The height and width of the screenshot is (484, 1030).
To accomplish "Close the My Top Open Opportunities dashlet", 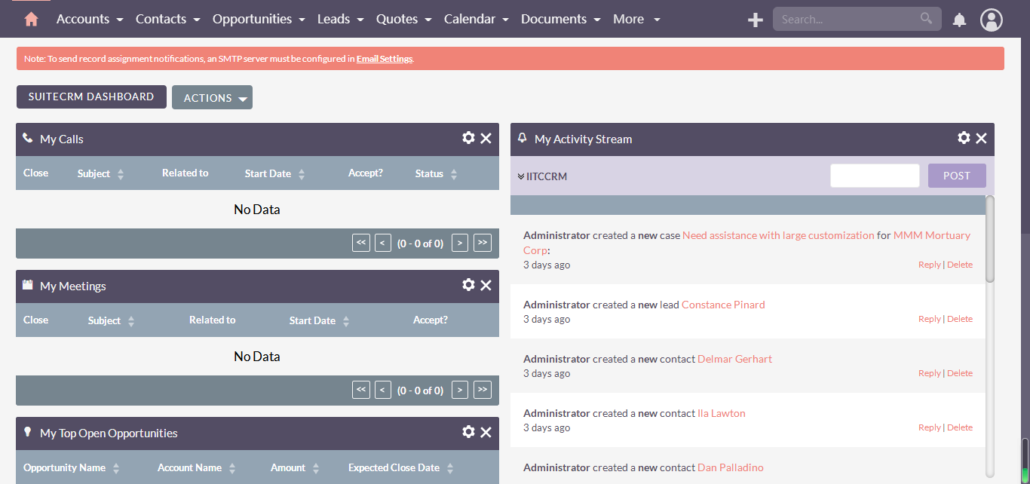I will (x=486, y=432).
